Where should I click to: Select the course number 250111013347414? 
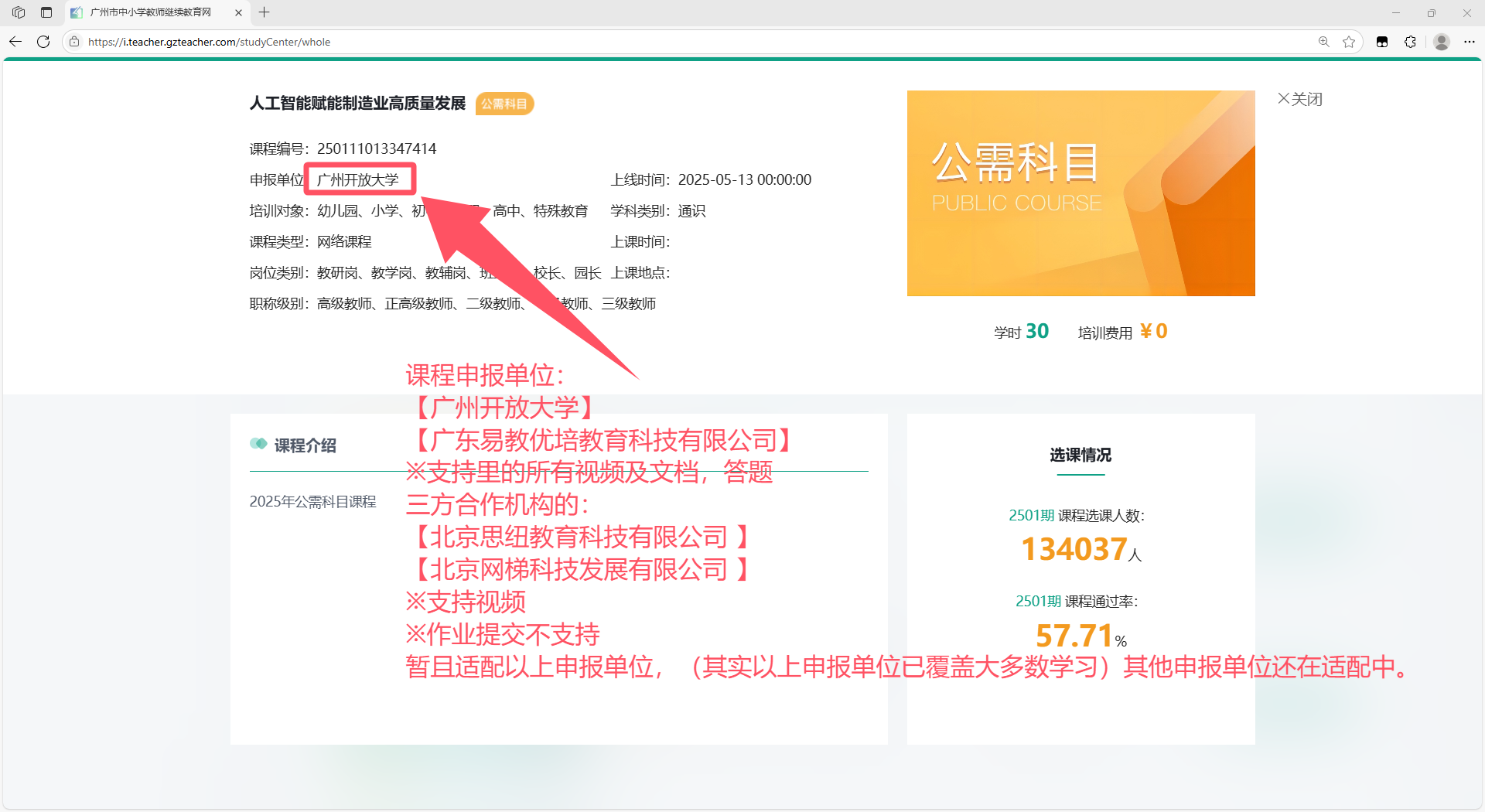(x=377, y=148)
